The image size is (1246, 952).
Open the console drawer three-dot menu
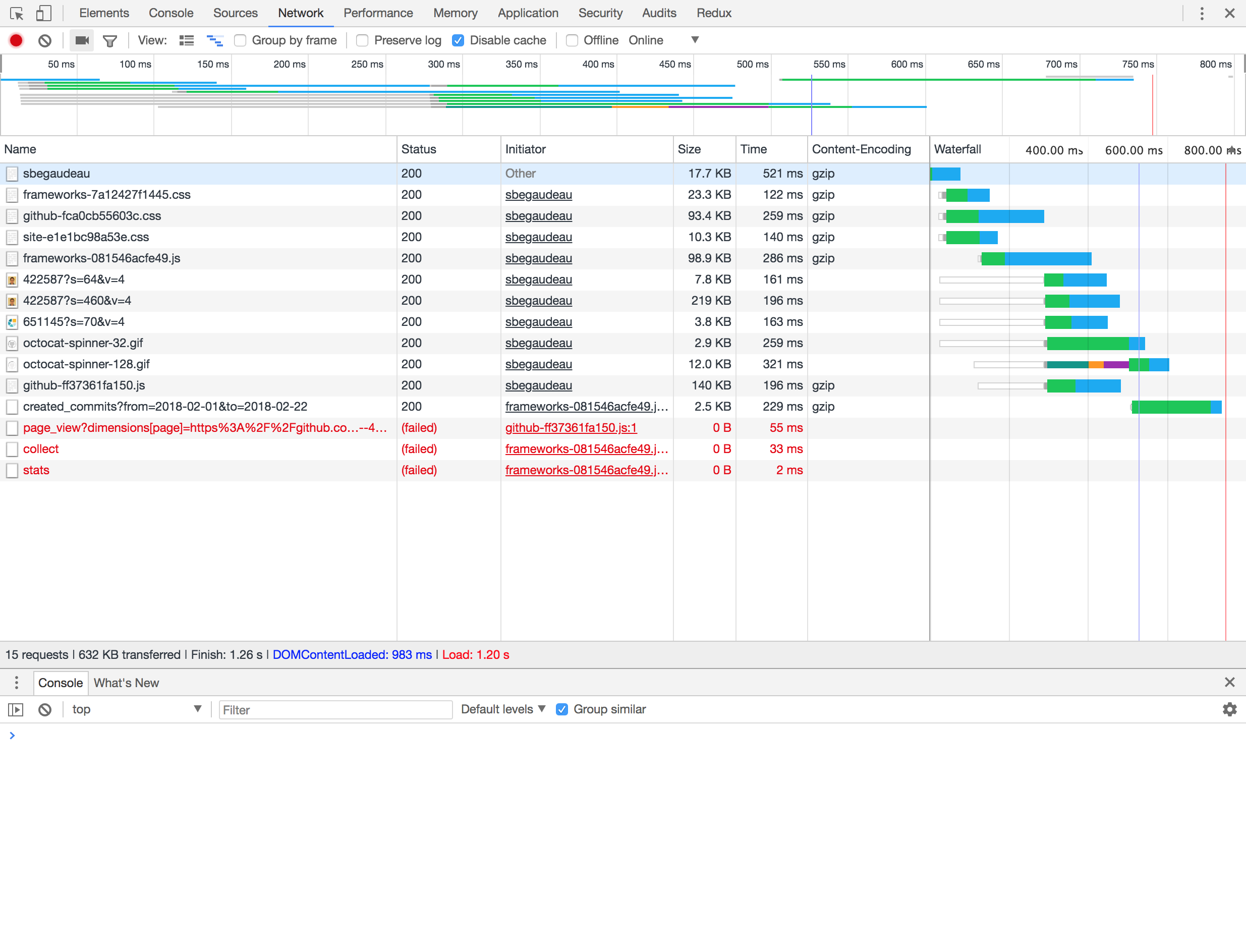click(17, 682)
